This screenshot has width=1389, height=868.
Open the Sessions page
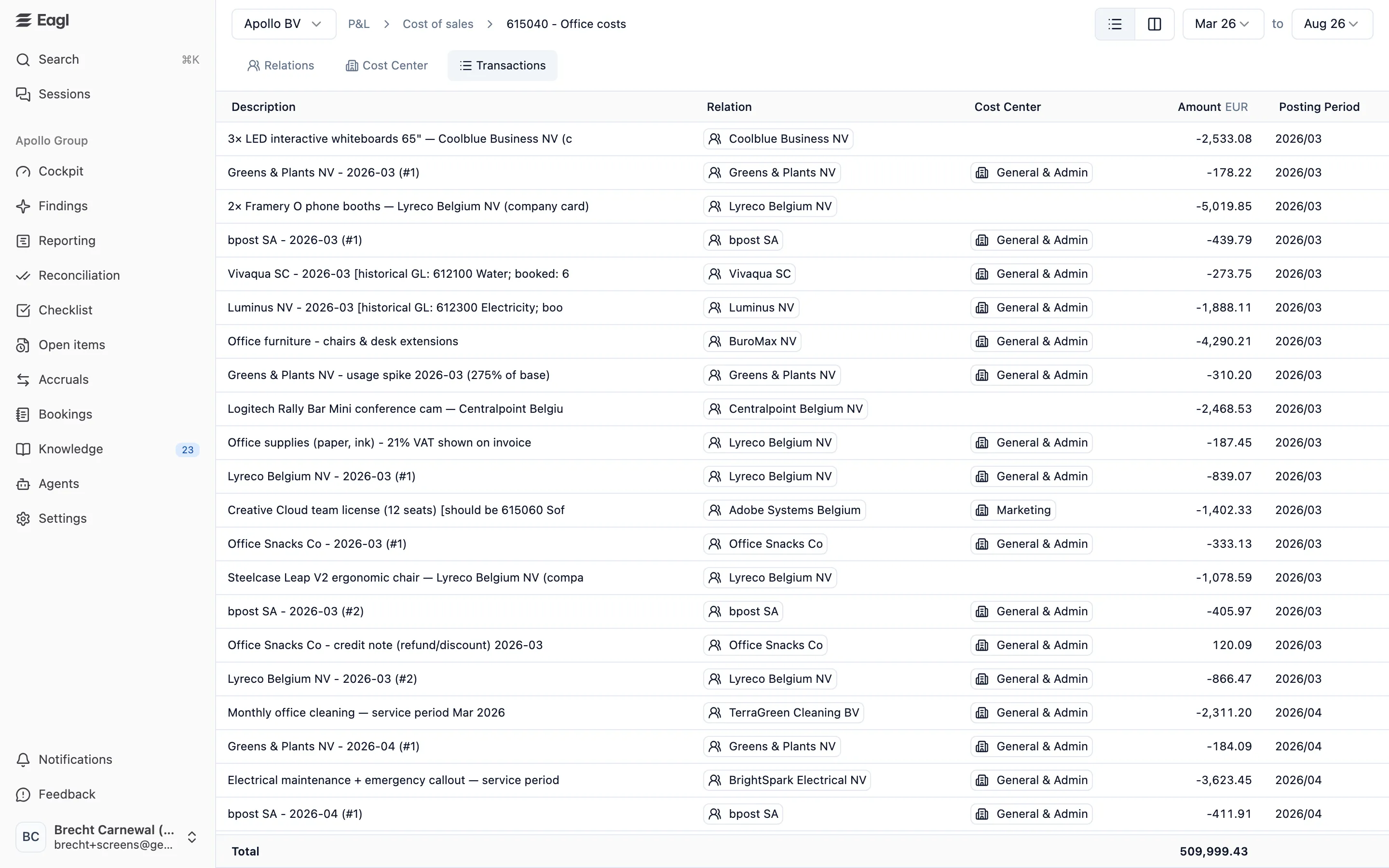coord(108,94)
